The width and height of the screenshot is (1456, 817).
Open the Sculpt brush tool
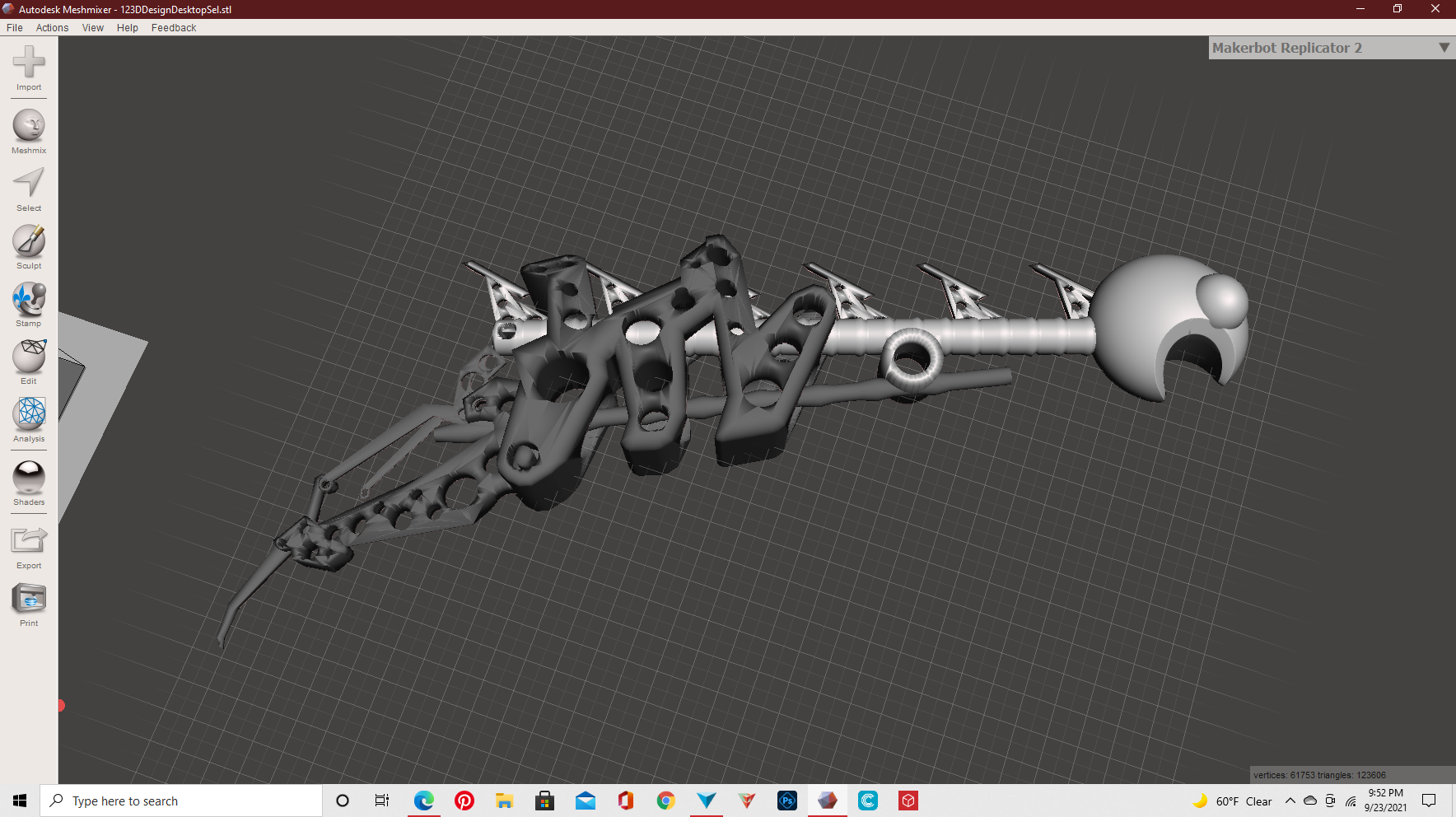[x=29, y=247]
